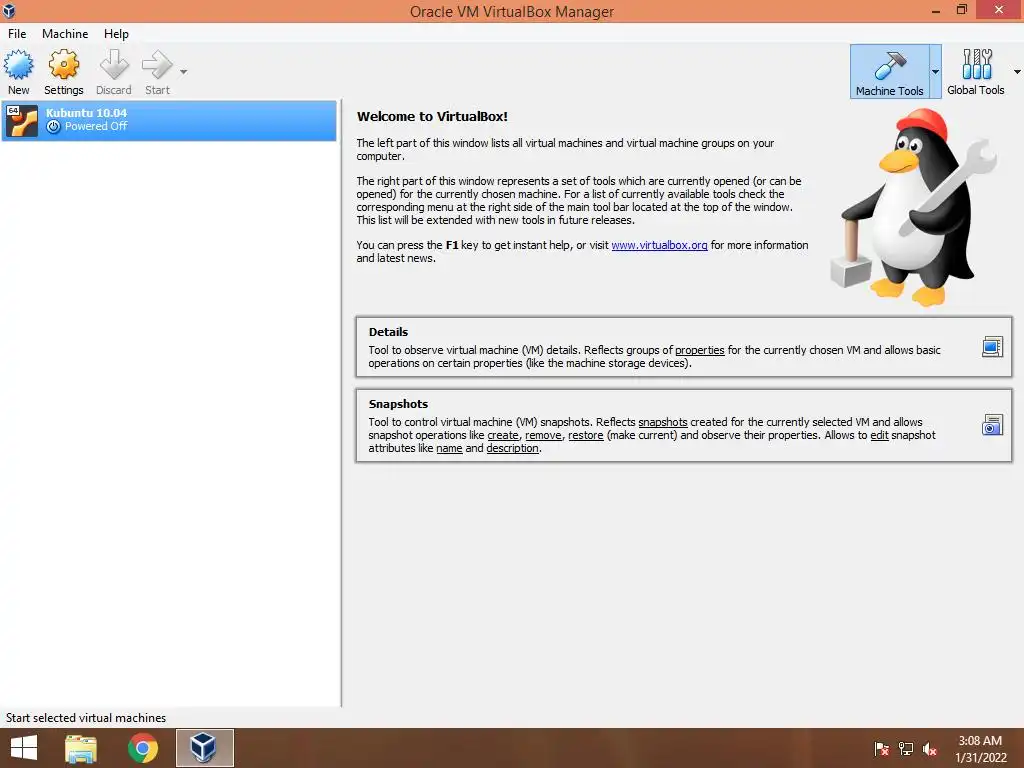1024x768 pixels.
Task: Open the Machine Tools dropdown arrow
Action: [935, 72]
